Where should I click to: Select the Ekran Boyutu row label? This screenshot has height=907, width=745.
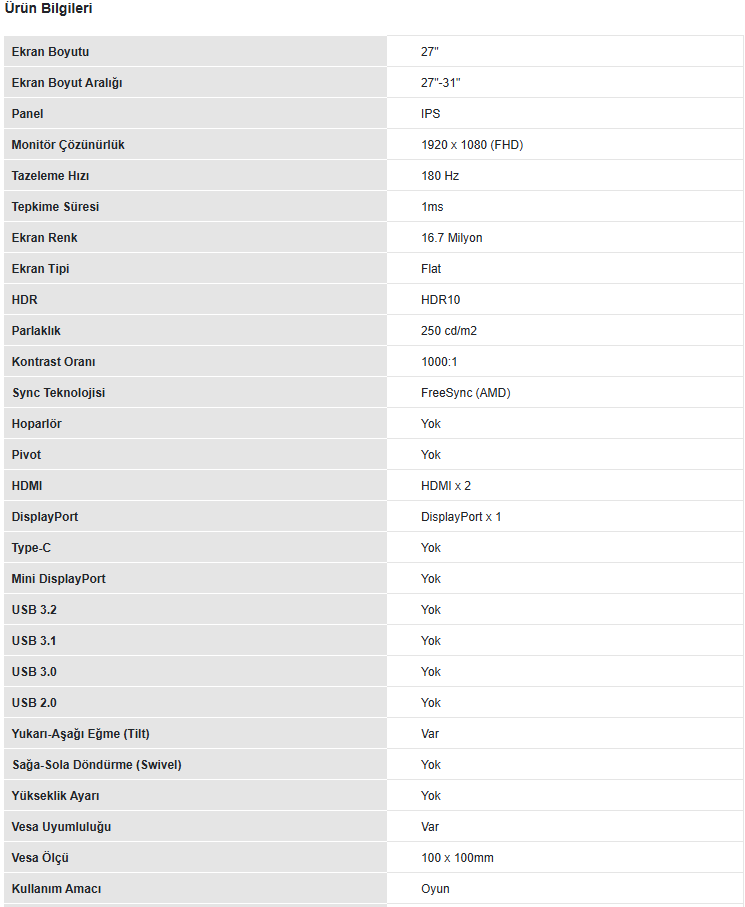(57, 52)
